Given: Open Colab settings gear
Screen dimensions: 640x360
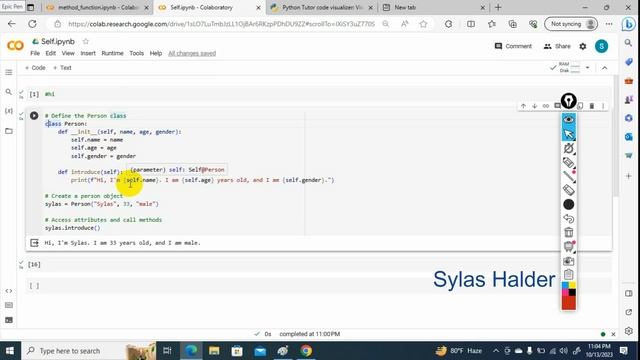Looking at the screenshot, I should [583, 47].
